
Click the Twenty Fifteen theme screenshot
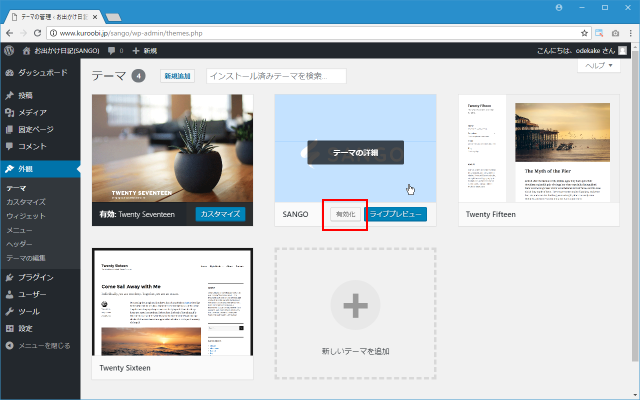pos(539,149)
